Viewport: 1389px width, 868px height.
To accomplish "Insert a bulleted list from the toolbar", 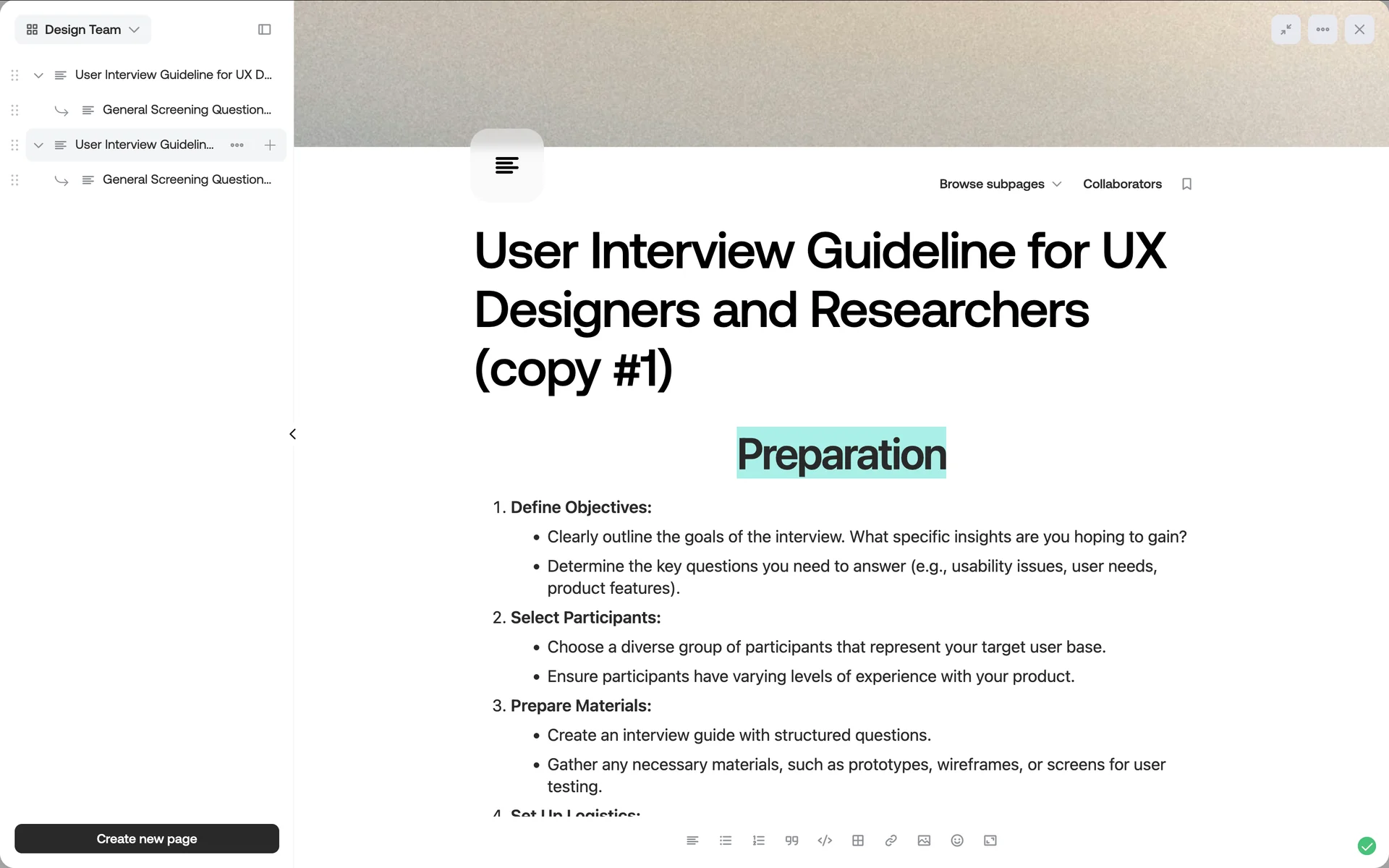I will pos(726,841).
